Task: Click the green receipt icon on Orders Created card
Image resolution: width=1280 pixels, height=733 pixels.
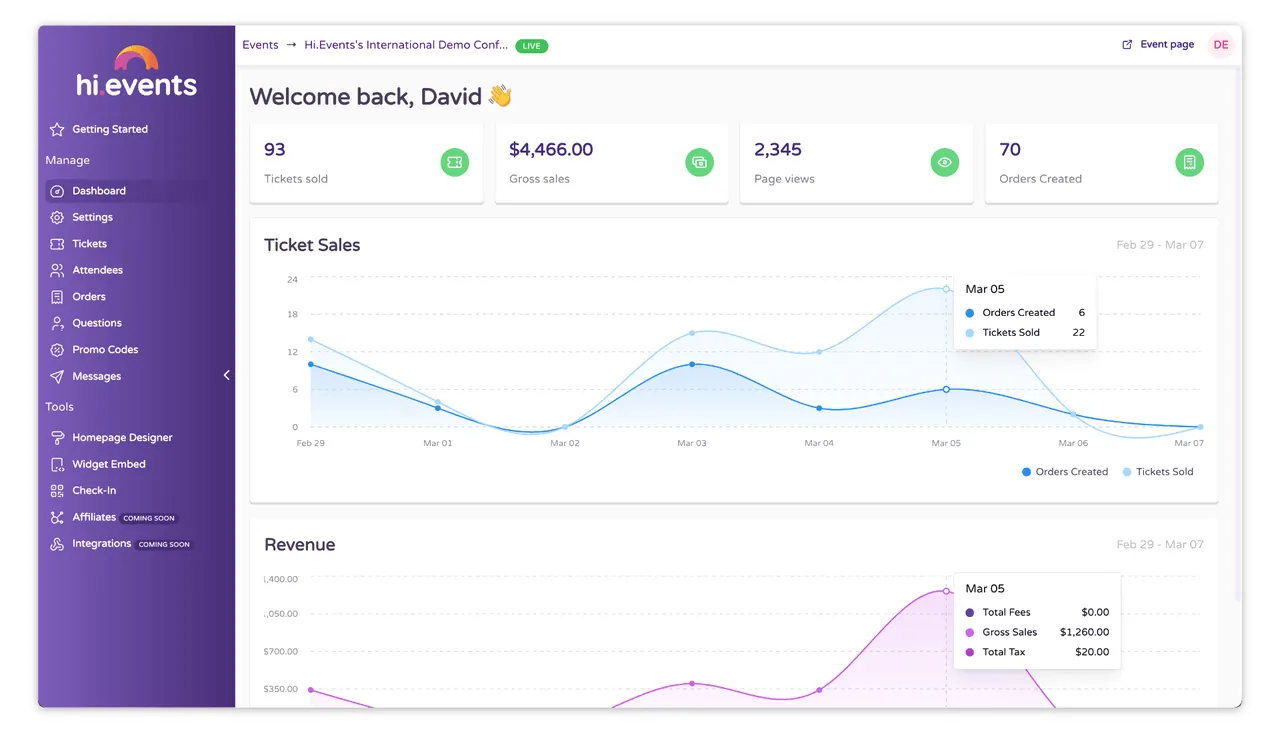Action: tap(1190, 162)
